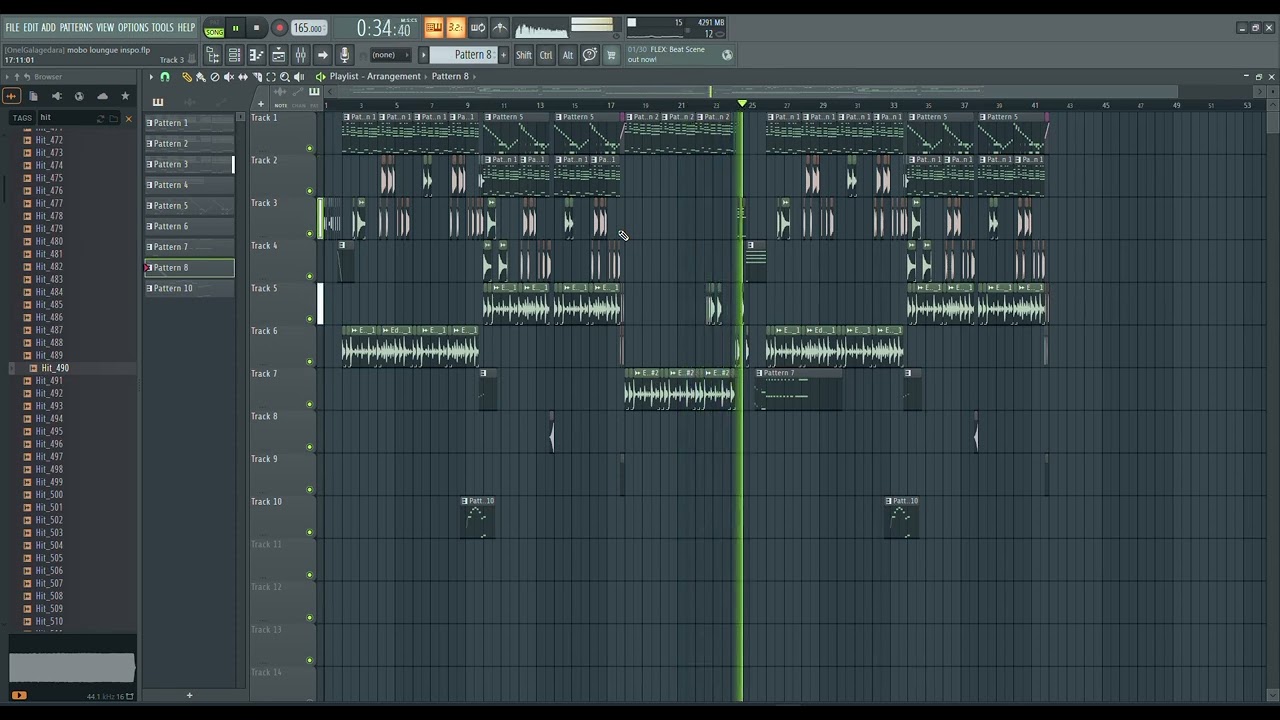Click the Shift modifier button
1280x720 pixels.
523,55
